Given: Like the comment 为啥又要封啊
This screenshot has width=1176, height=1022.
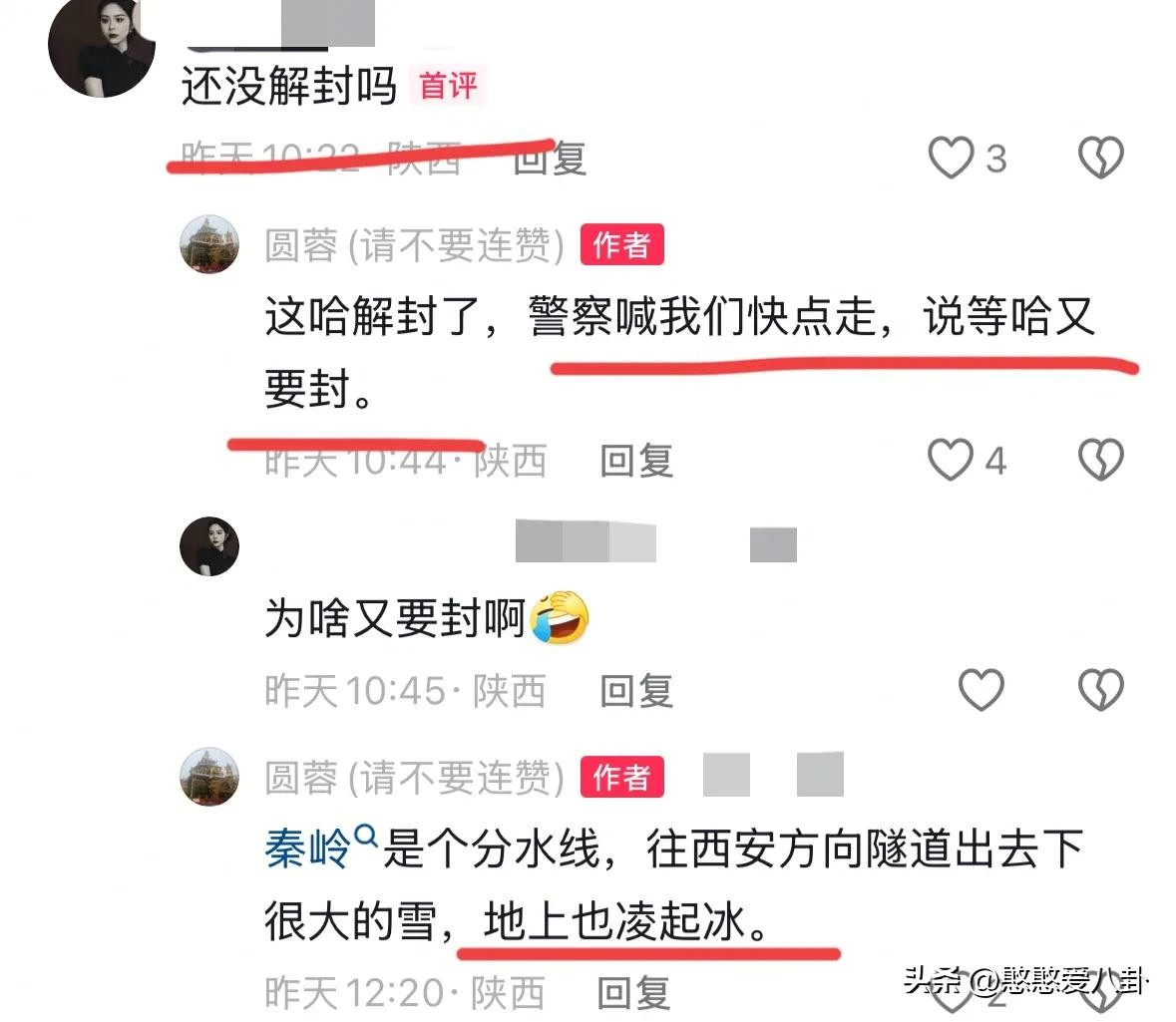Looking at the screenshot, I should (x=981, y=689).
